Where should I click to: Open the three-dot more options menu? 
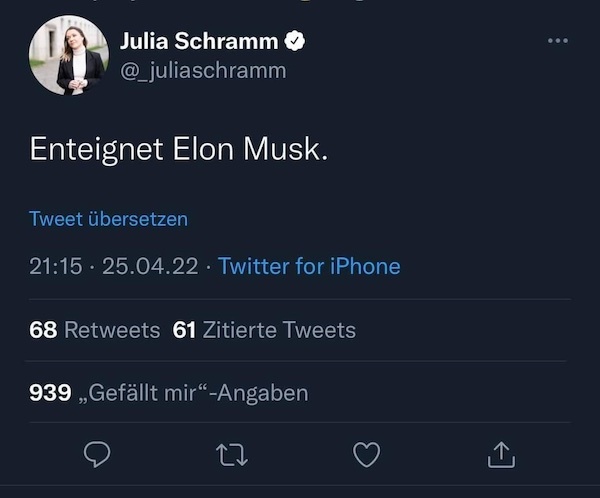[558, 41]
